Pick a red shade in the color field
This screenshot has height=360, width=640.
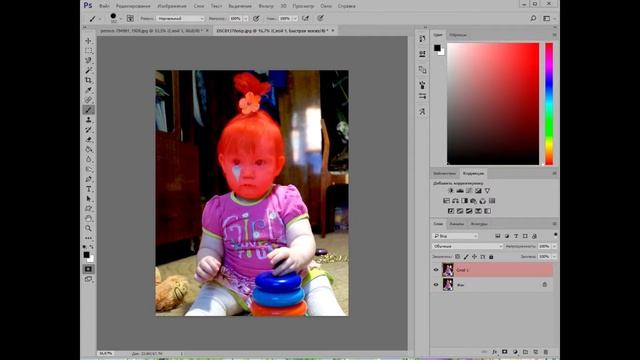[x=493, y=104]
